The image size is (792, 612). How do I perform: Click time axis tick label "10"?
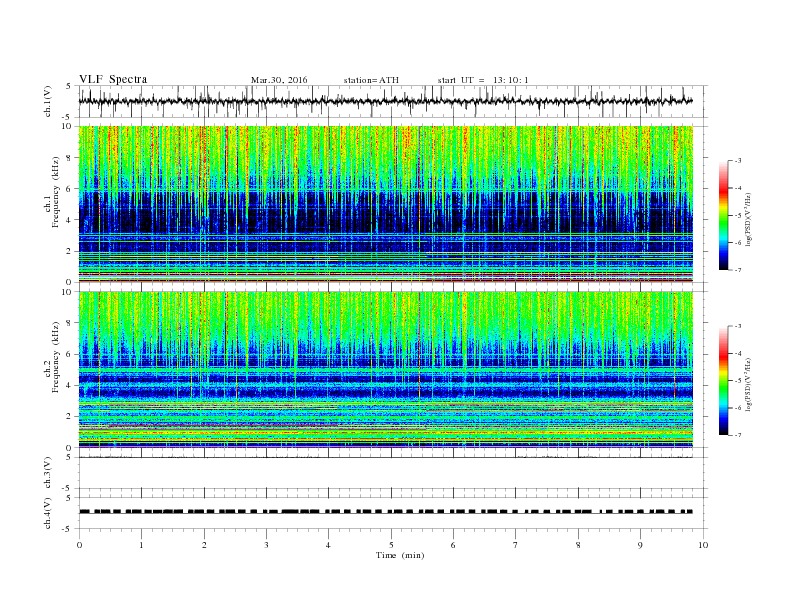click(x=703, y=545)
